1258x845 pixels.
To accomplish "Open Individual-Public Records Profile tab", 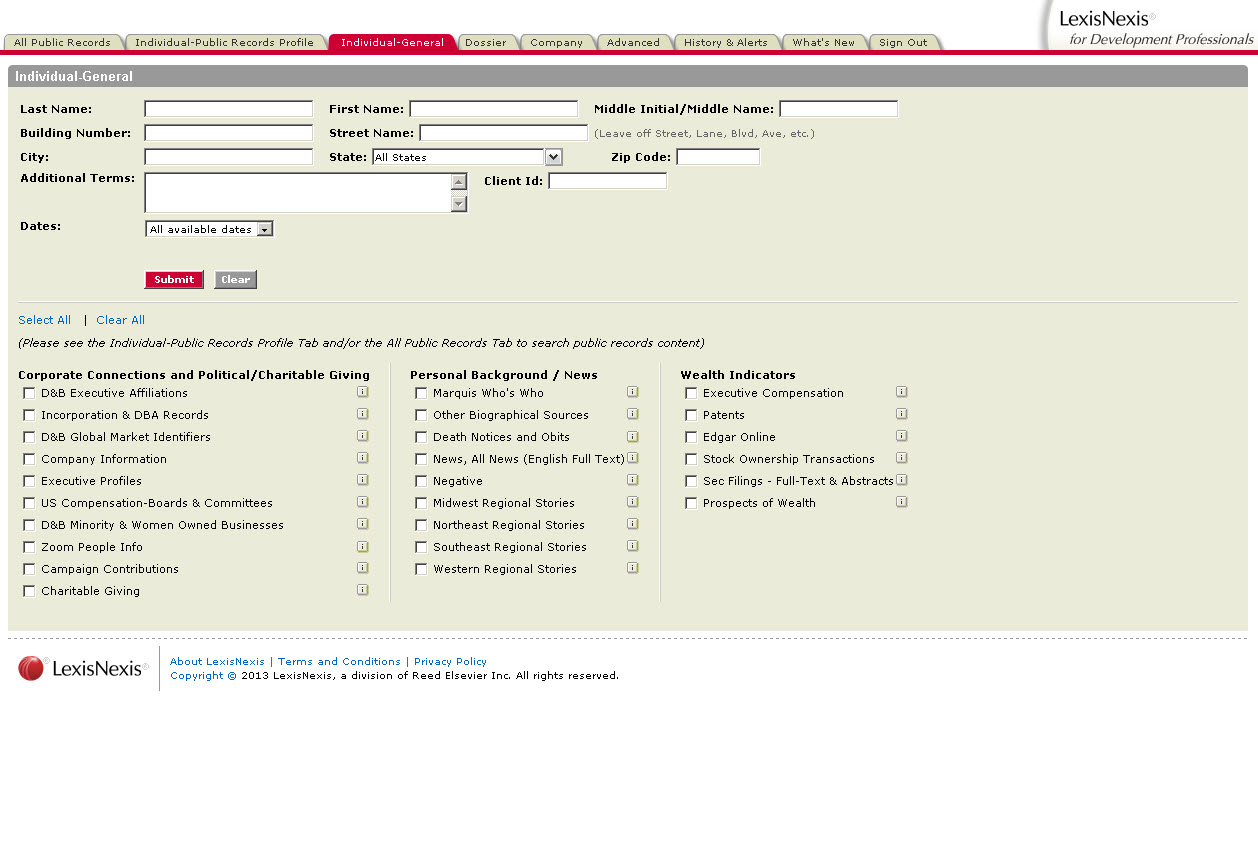I will tap(224, 42).
